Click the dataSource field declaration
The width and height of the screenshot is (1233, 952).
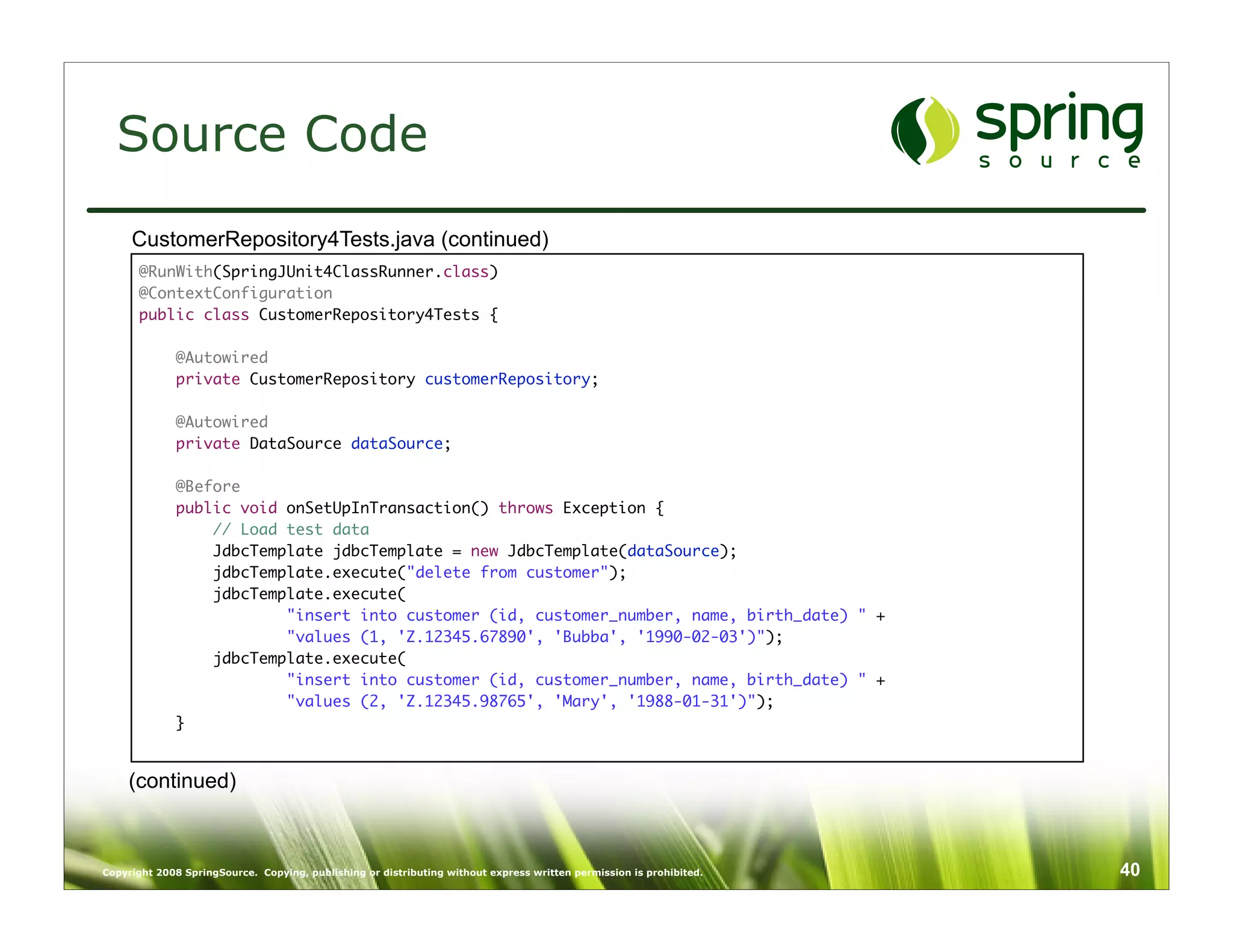point(397,444)
